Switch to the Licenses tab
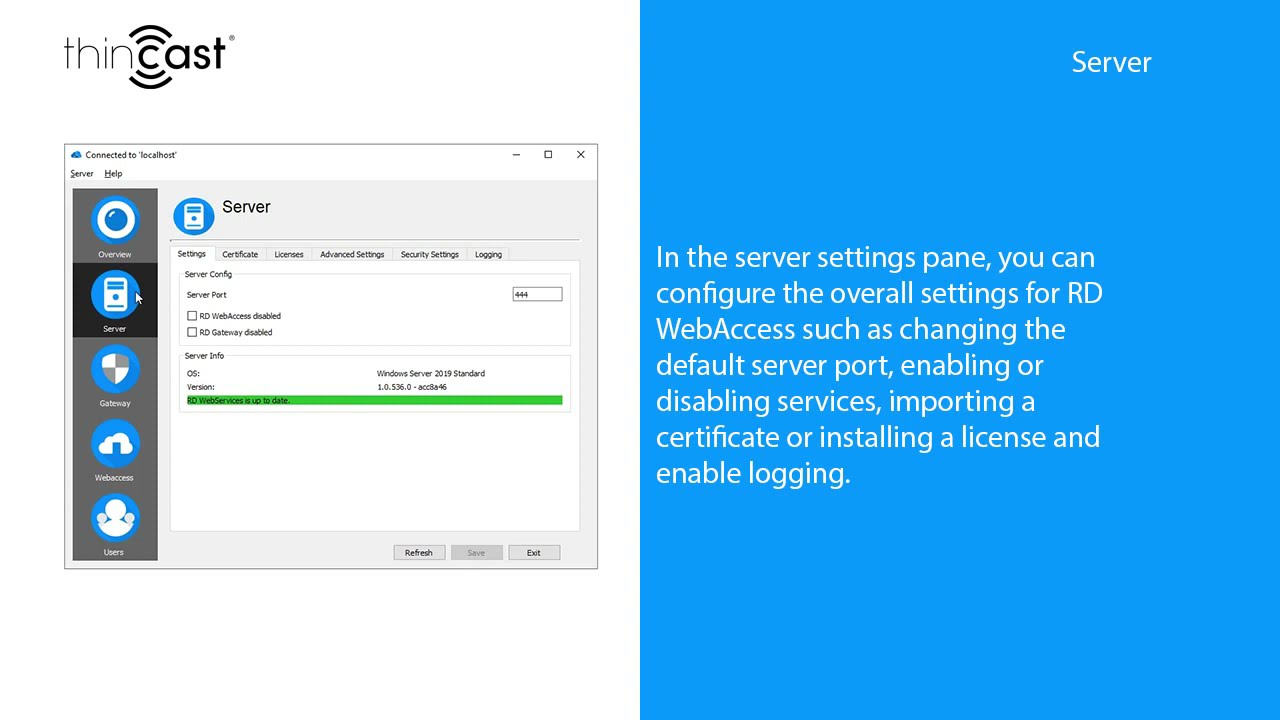 [289, 254]
